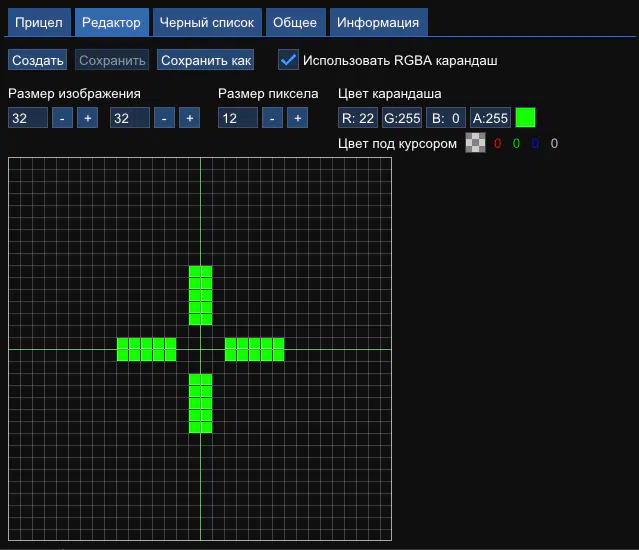Click the center of the crosshair canvas
639x550 pixels.
click(x=200, y=349)
